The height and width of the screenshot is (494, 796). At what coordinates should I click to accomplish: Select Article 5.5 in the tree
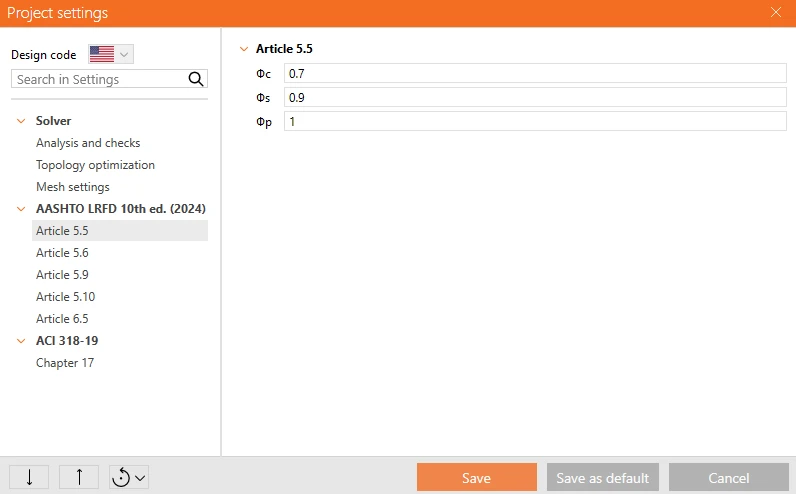(x=120, y=230)
